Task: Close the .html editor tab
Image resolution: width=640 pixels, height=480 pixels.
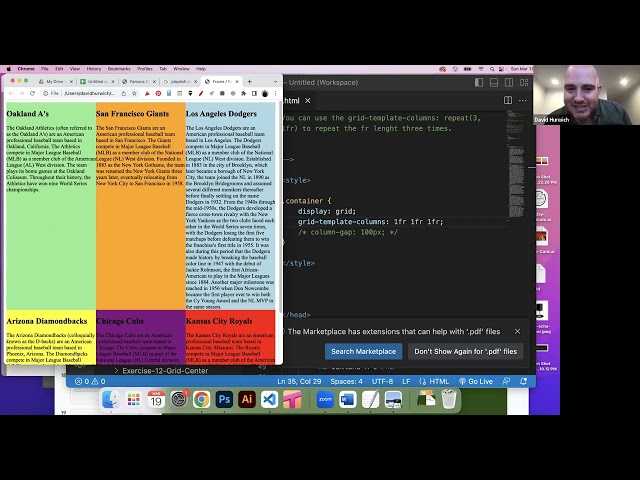Action: (x=307, y=100)
